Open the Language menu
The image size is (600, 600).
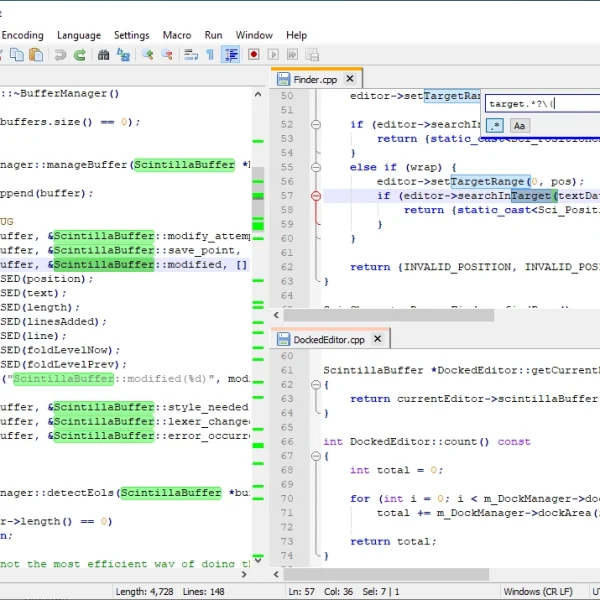click(79, 35)
